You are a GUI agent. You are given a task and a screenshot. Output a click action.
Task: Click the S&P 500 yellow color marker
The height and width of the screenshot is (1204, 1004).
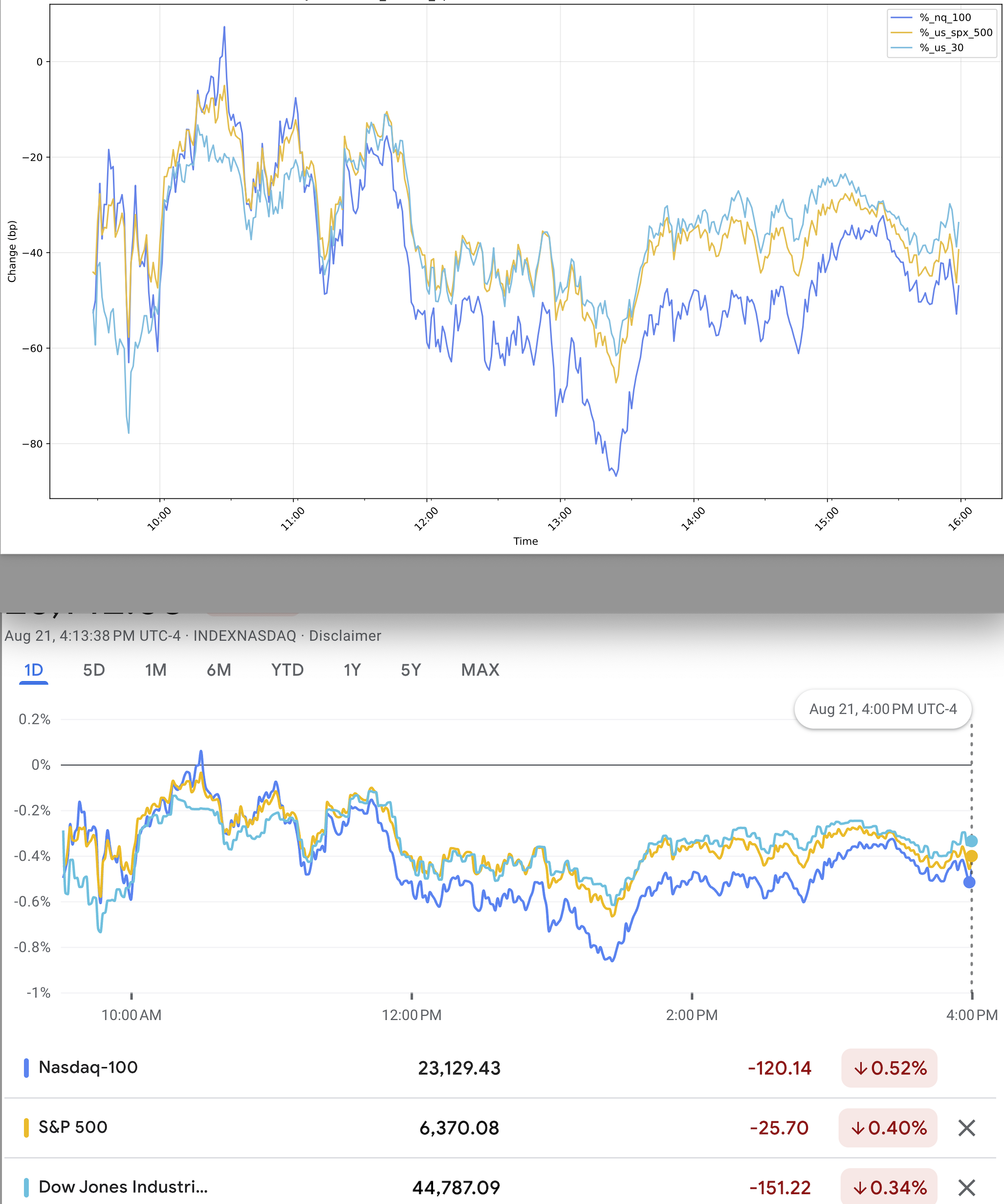click(26, 1127)
